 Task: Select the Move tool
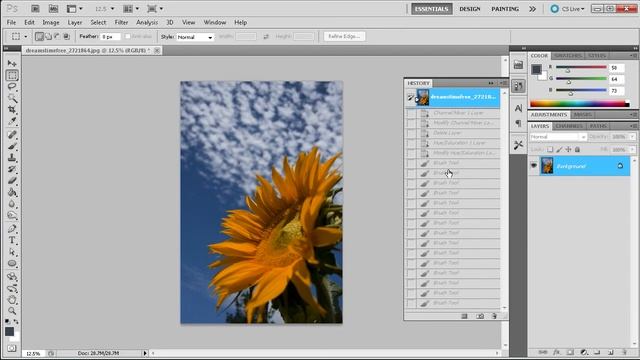click(x=12, y=64)
